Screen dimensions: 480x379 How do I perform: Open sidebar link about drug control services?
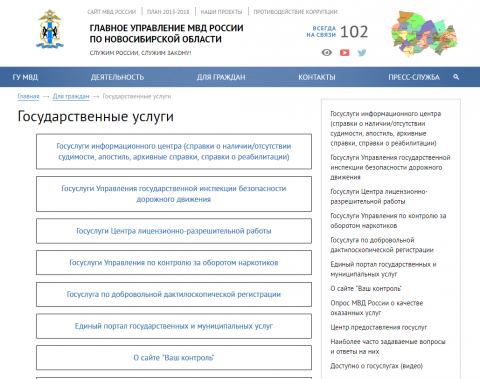click(x=388, y=221)
